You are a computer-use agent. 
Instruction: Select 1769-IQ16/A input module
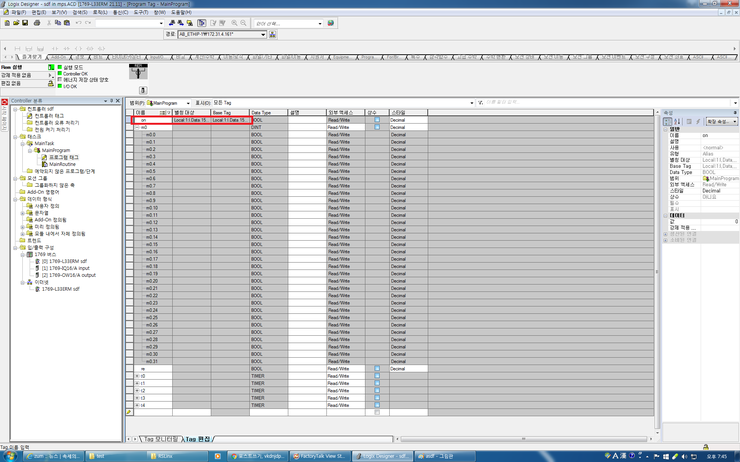(x=66, y=268)
